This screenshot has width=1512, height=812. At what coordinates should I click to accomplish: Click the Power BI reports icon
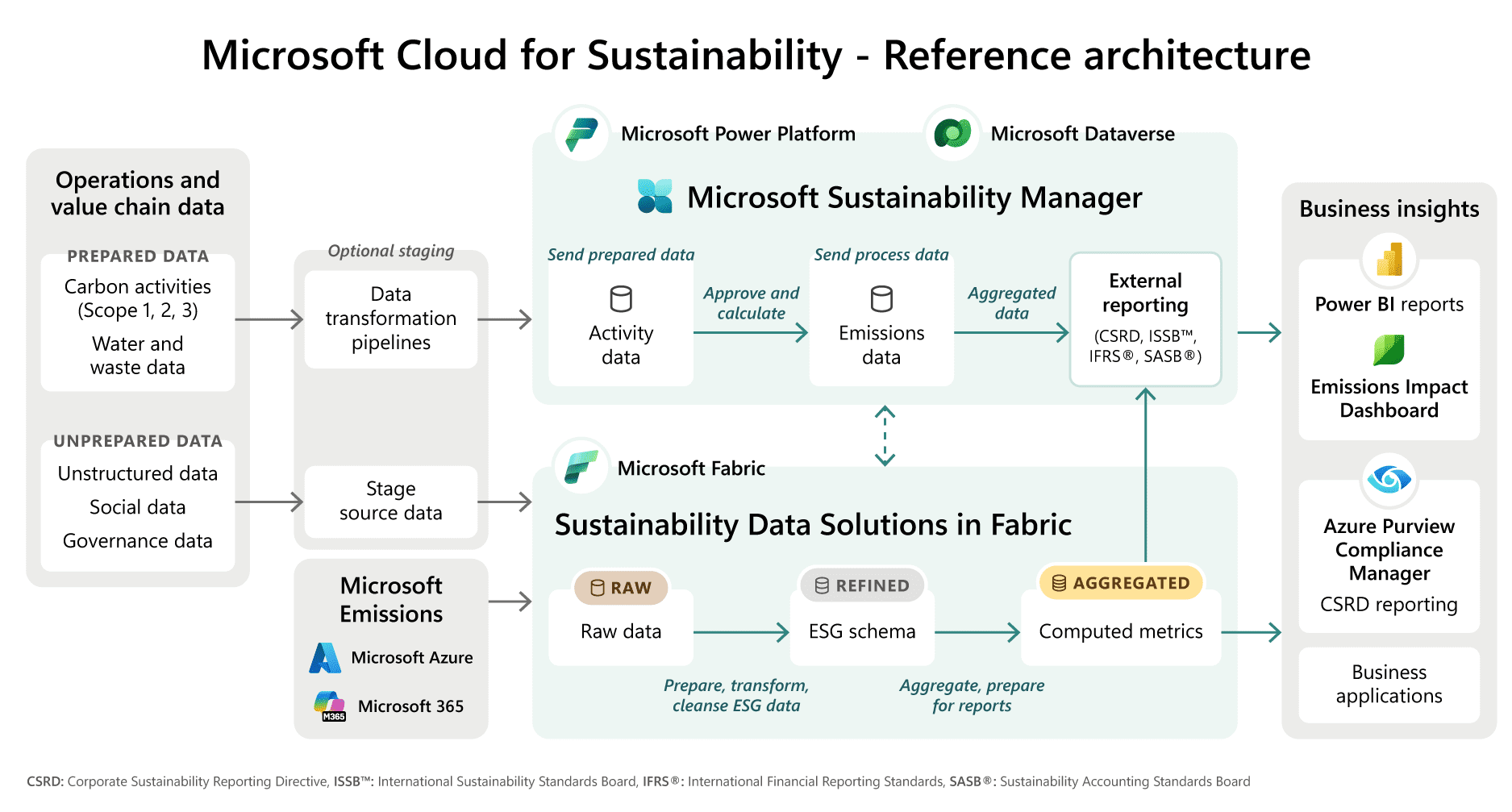pyautogui.click(x=1389, y=260)
